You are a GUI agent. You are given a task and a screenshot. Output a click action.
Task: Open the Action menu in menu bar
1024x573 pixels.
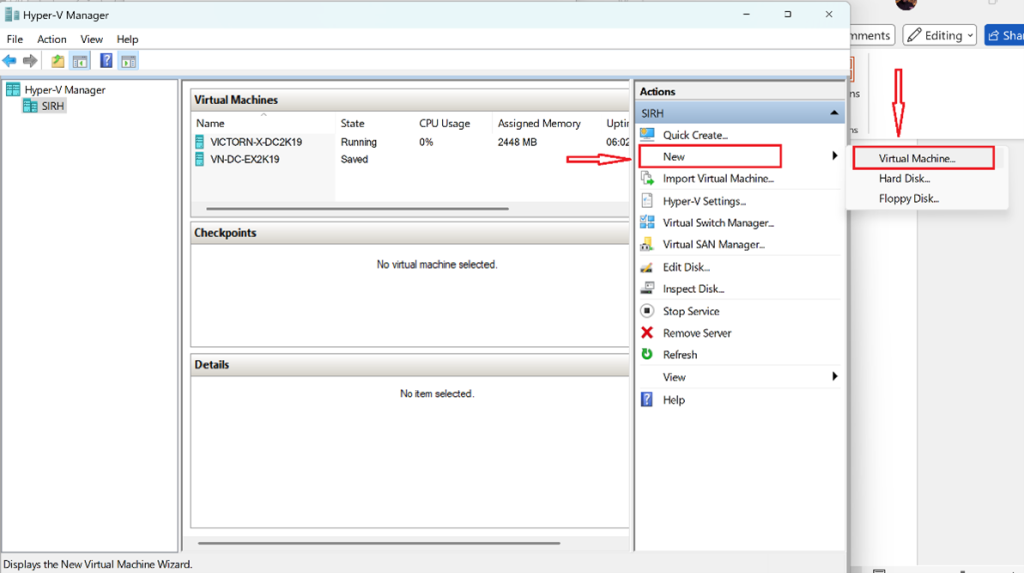52,39
